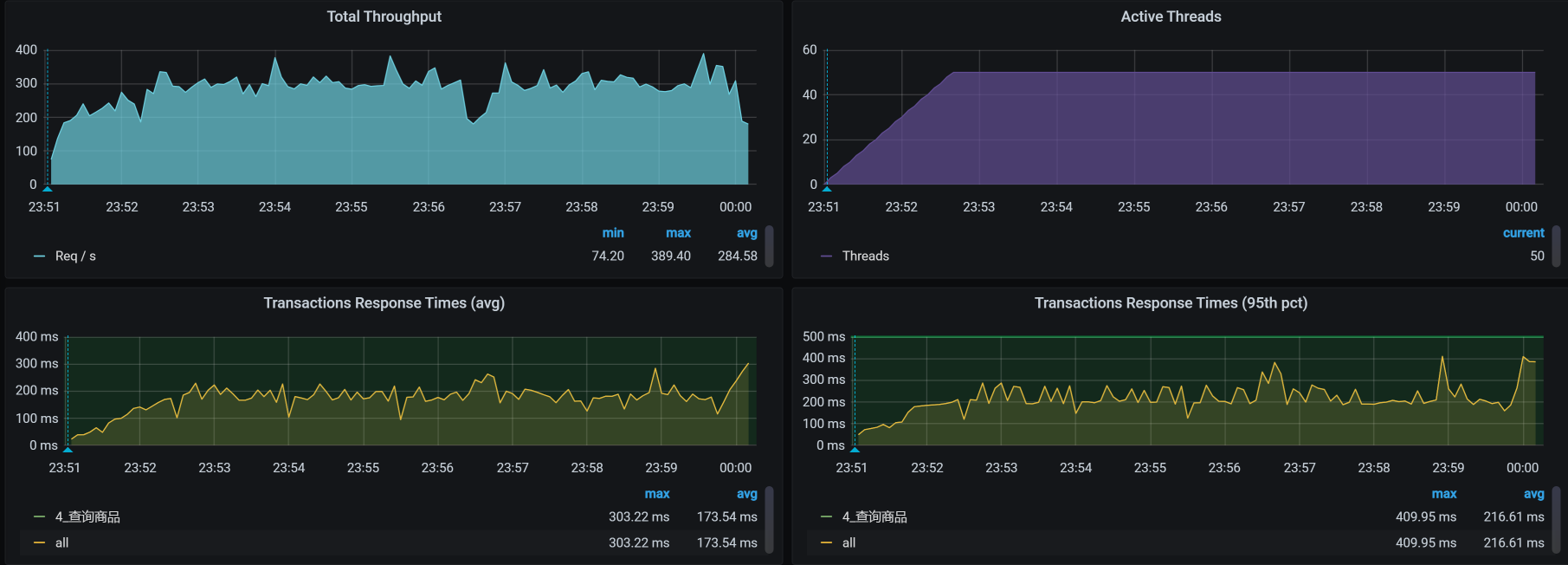Click annotation triangle in 95th pct chart

[855, 449]
